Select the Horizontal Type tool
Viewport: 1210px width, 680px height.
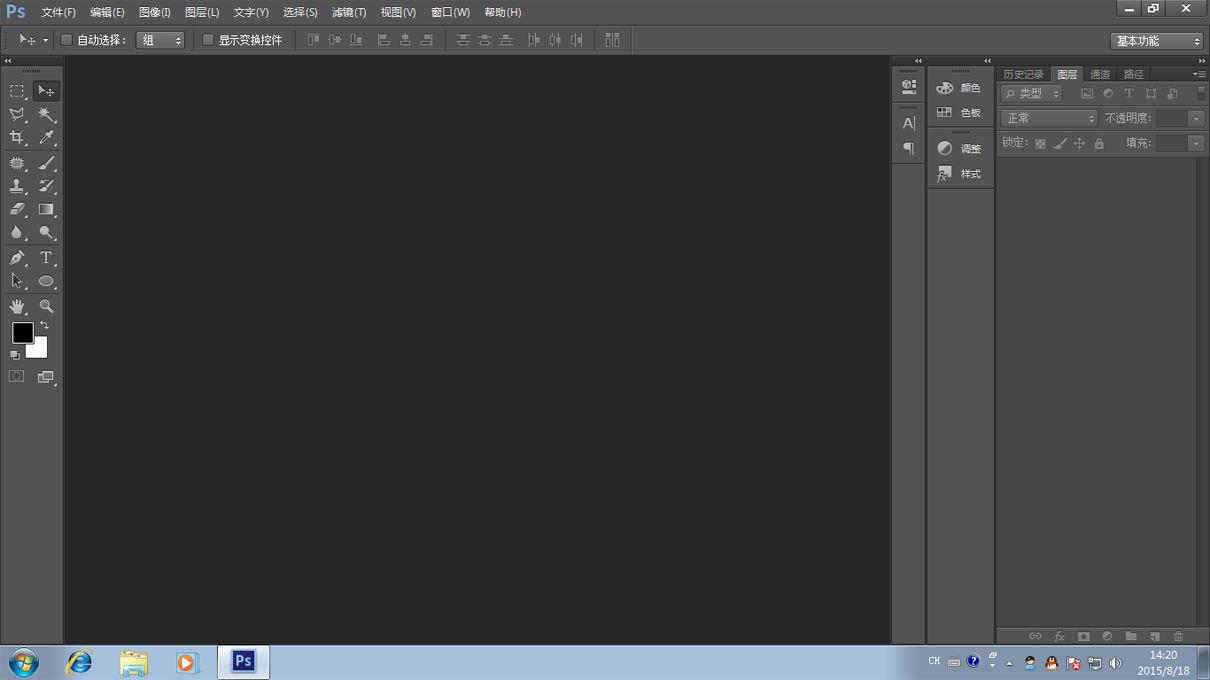click(46, 258)
